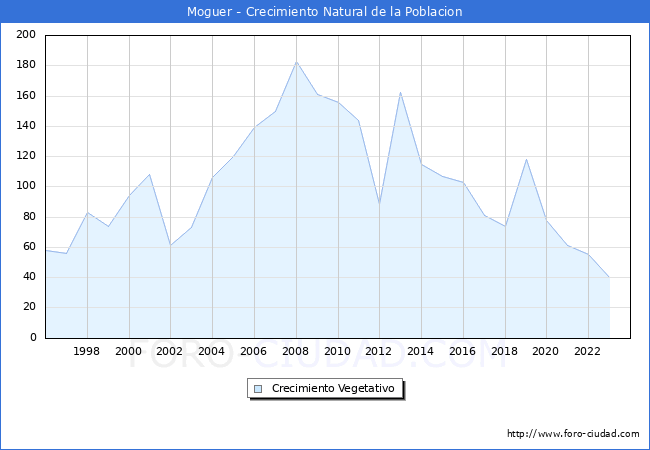650x450 pixels.
Task: Select the 1998 x-axis label
Action: (87, 351)
